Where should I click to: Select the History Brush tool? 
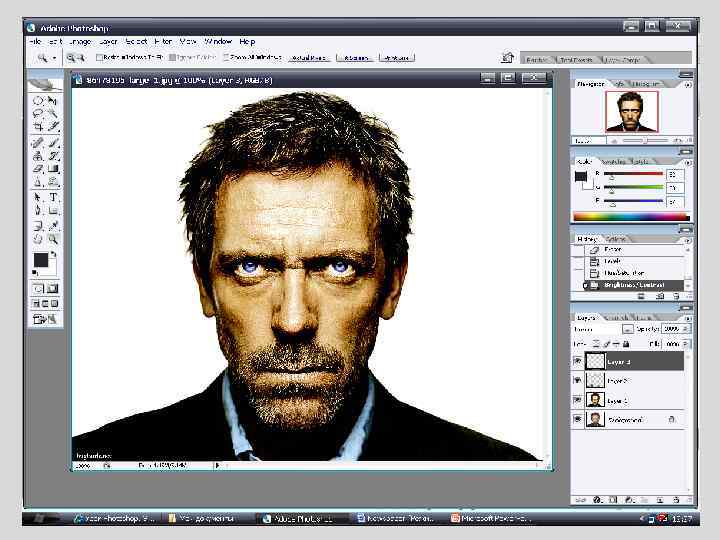[53, 156]
